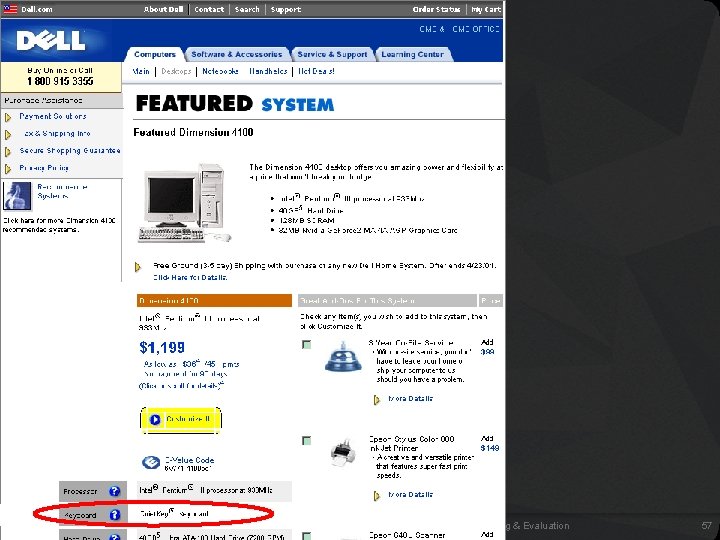The height and width of the screenshot is (540, 720).
Task: Click the E-Value Code icon
Action: (x=151, y=462)
